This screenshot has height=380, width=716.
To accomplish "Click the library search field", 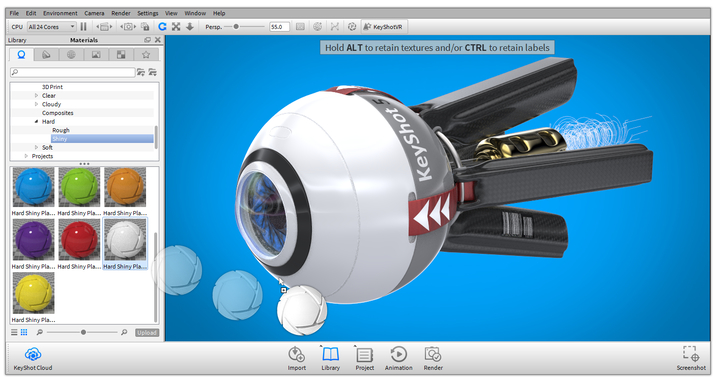I will point(73,72).
